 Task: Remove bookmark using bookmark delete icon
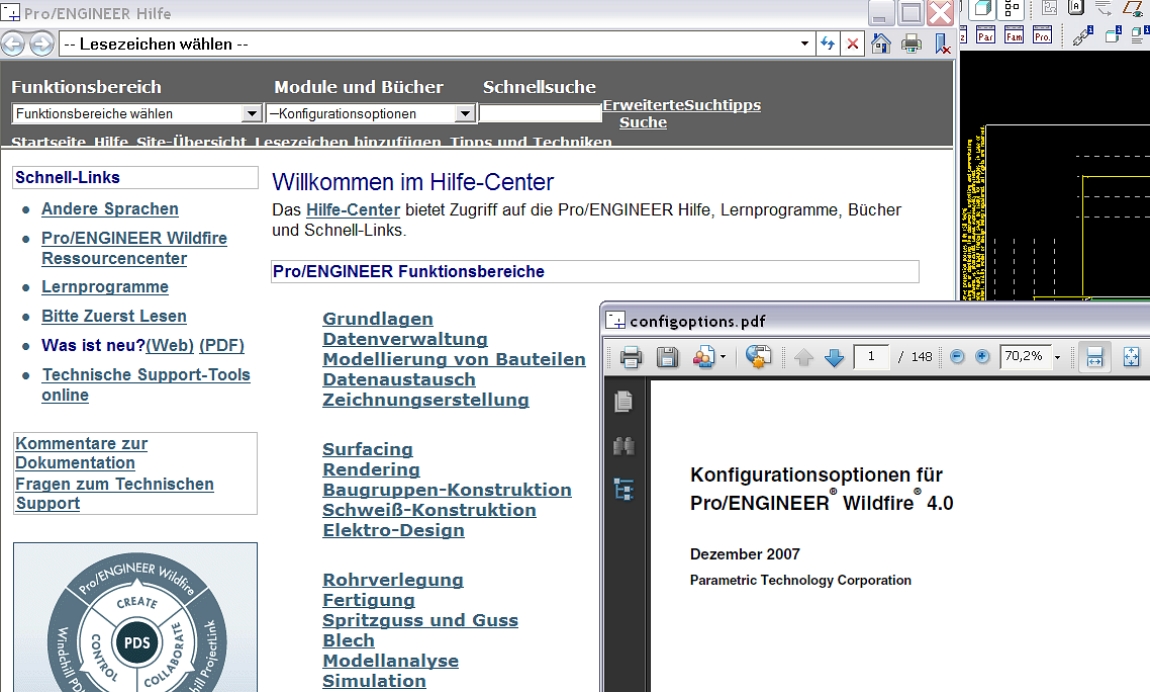coord(942,44)
